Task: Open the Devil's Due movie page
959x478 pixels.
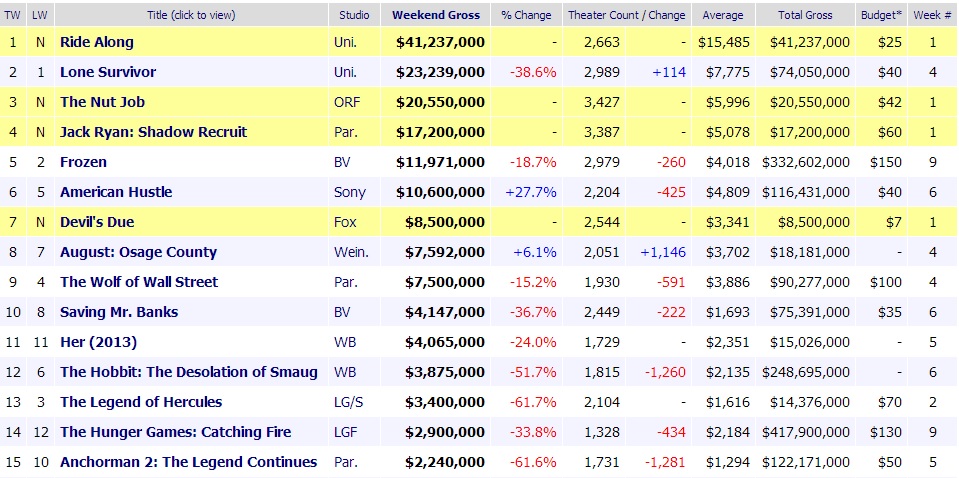Action: [x=97, y=222]
